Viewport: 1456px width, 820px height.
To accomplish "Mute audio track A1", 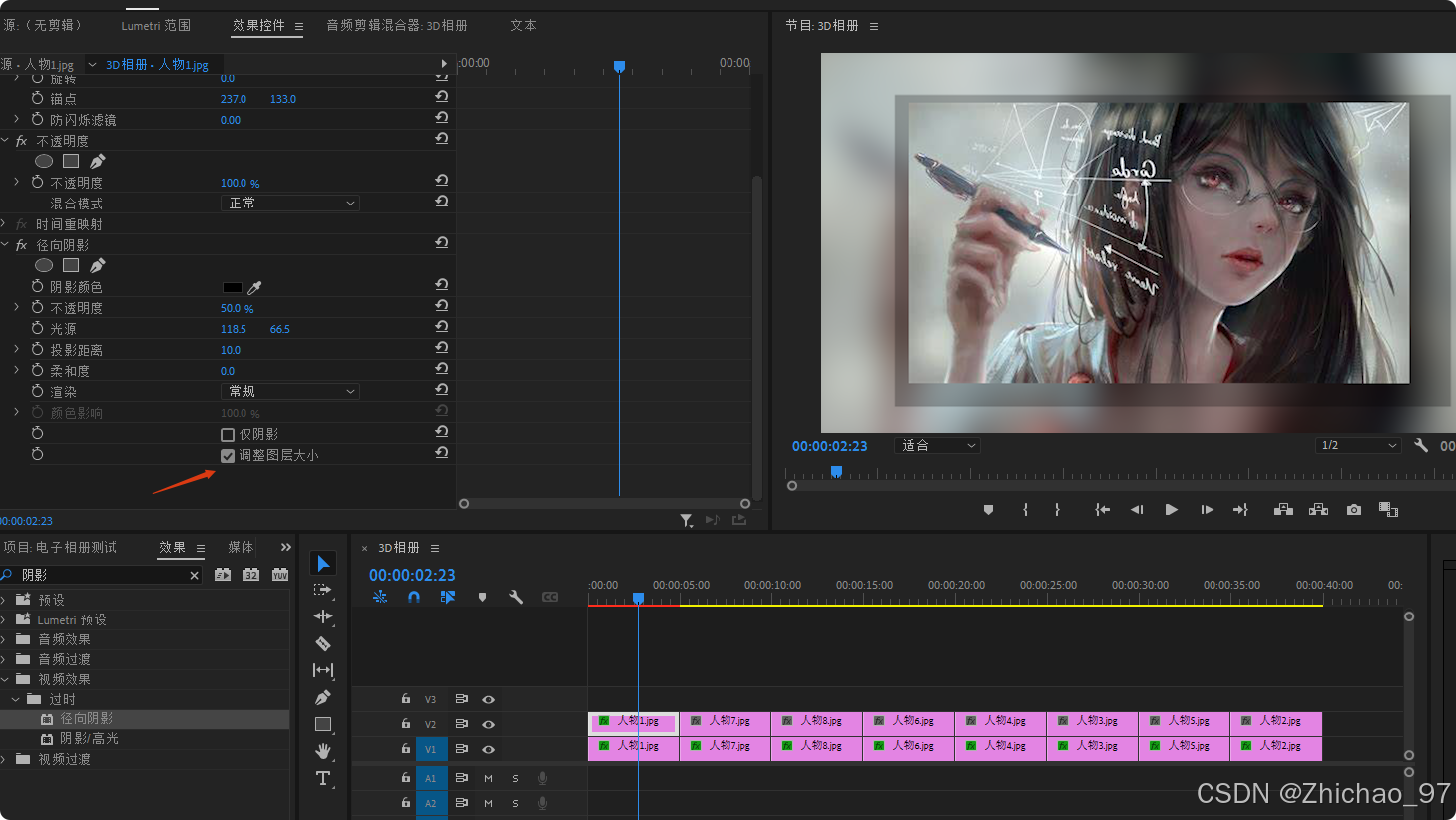I will pos(488,778).
